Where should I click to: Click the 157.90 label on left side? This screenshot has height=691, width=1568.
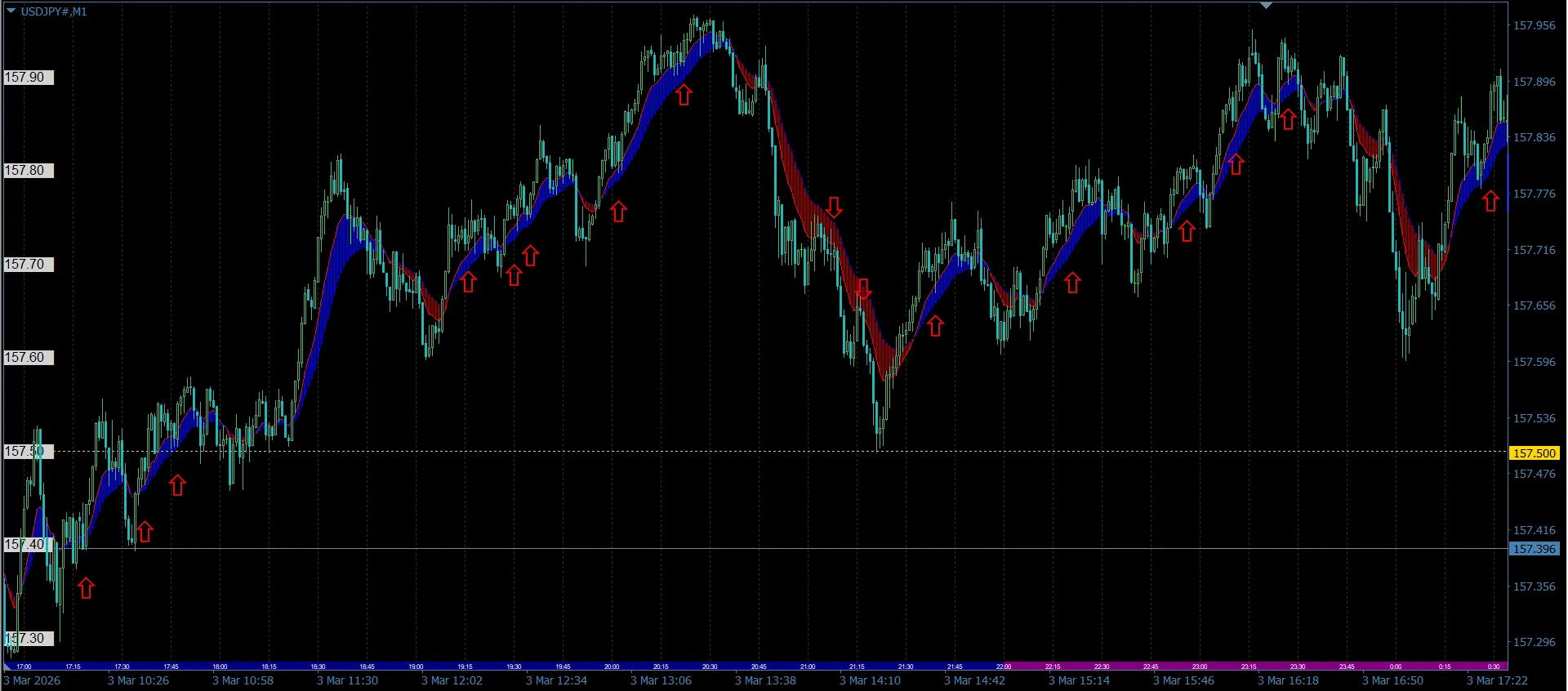tap(25, 78)
